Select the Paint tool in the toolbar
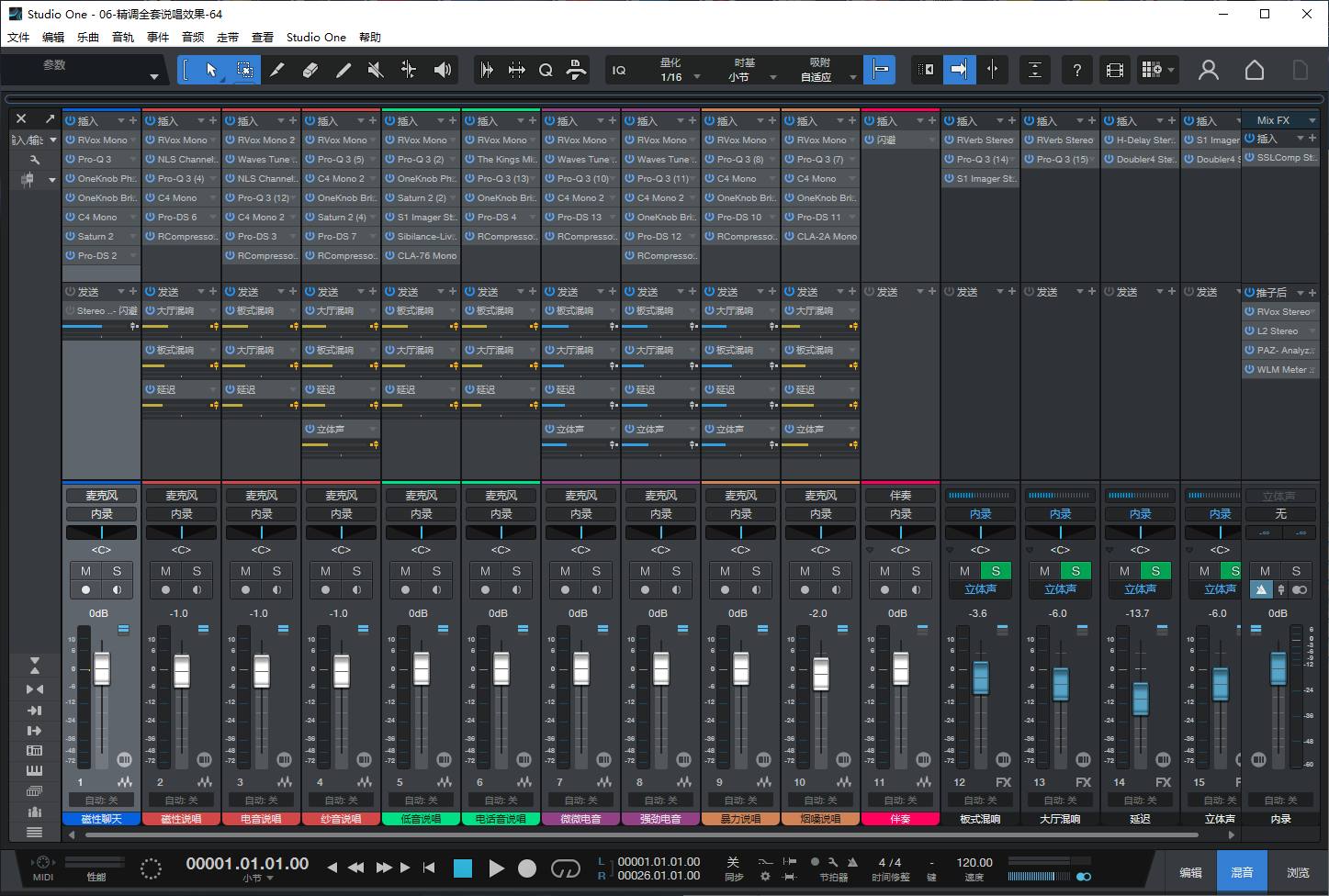This screenshot has width=1329, height=896. (x=344, y=70)
